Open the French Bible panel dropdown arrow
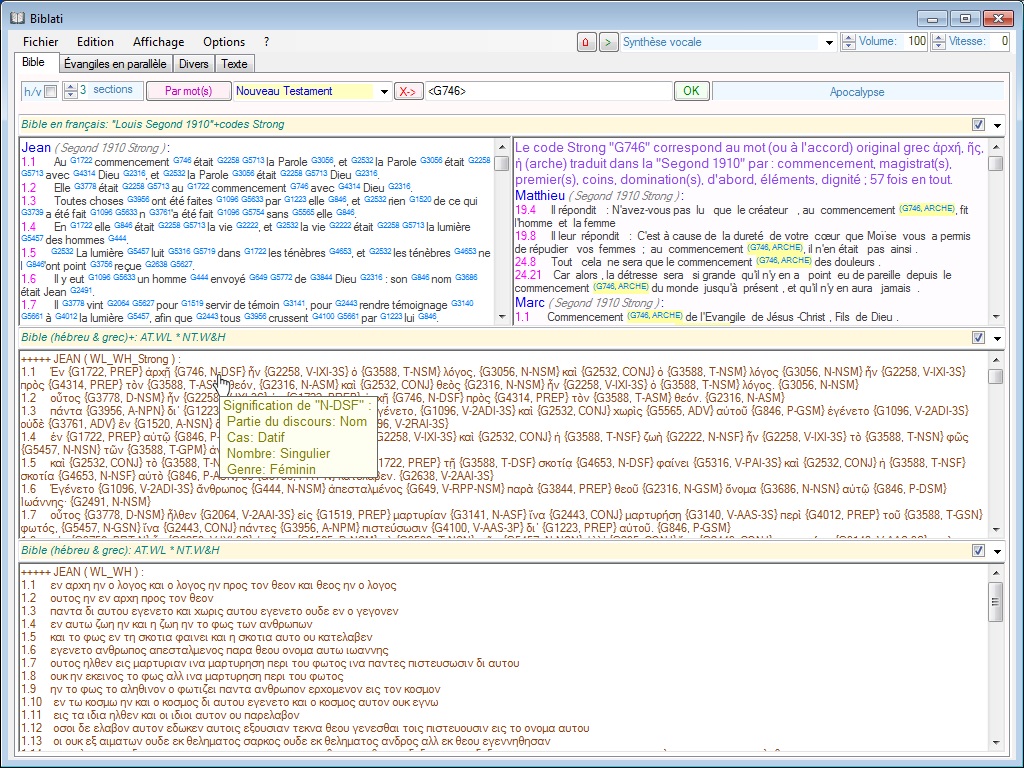The width and height of the screenshot is (1024, 768). tap(997, 125)
